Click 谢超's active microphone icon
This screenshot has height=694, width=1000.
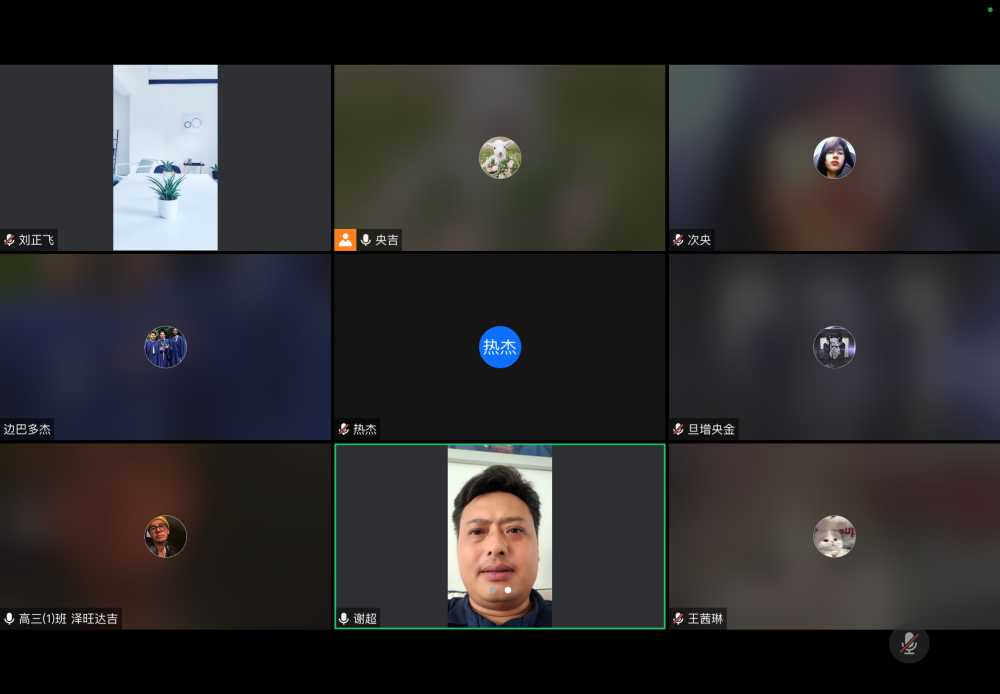(x=344, y=619)
